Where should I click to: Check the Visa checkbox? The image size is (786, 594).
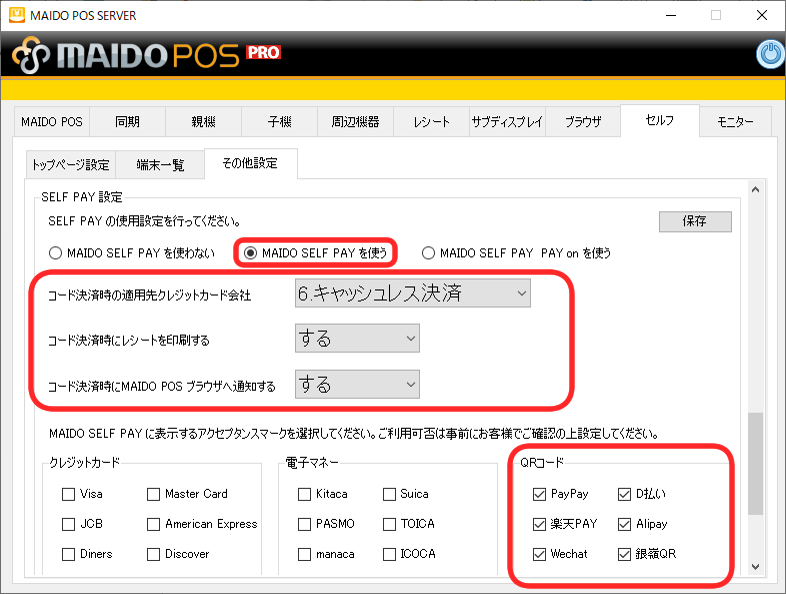pyautogui.click(x=68, y=494)
